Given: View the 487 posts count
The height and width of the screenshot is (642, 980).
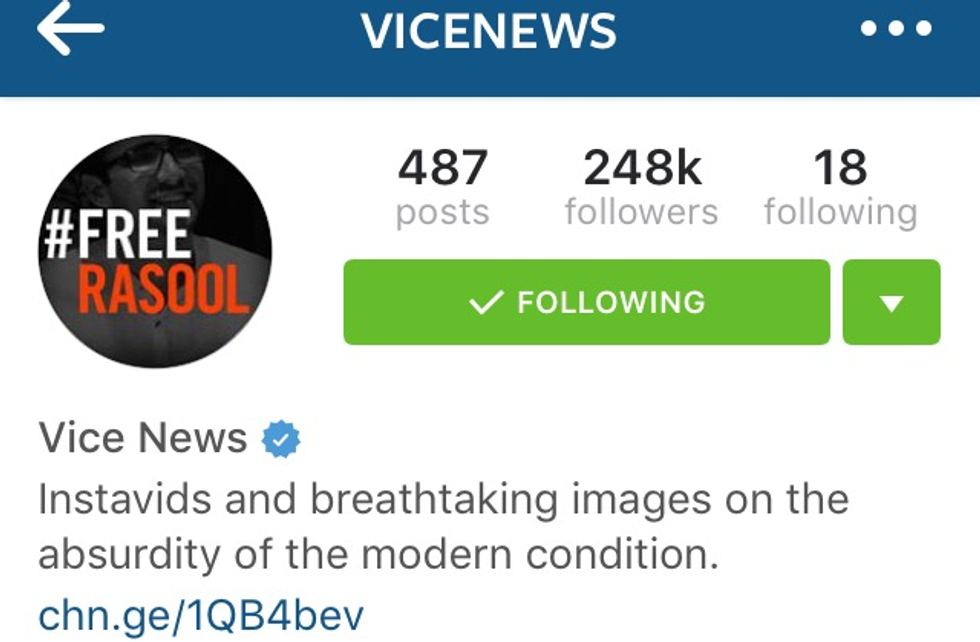Looking at the screenshot, I should 442,186.
